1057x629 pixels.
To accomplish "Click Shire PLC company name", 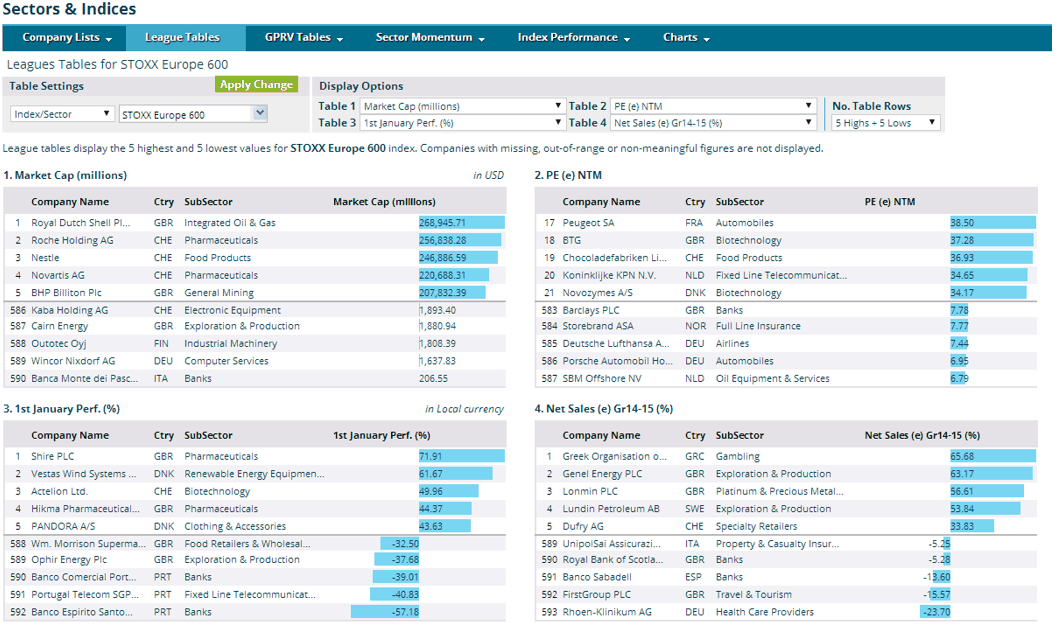I will [x=53, y=456].
